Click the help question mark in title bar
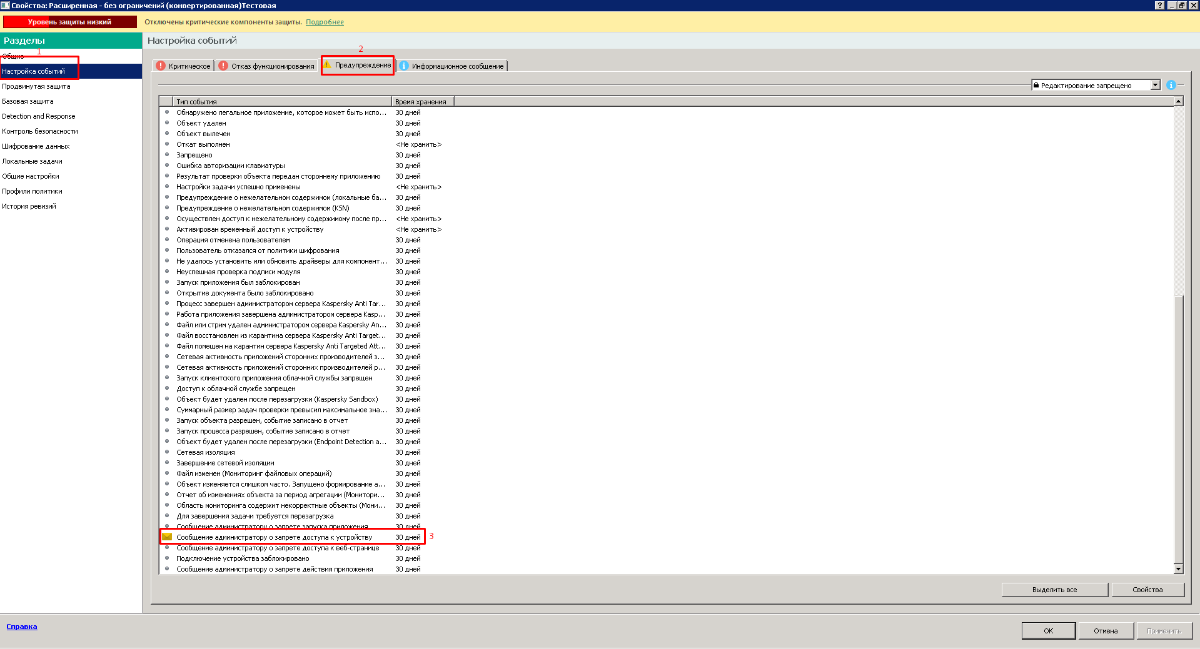Screen dimensions: 1200x649 click(1159, 5)
